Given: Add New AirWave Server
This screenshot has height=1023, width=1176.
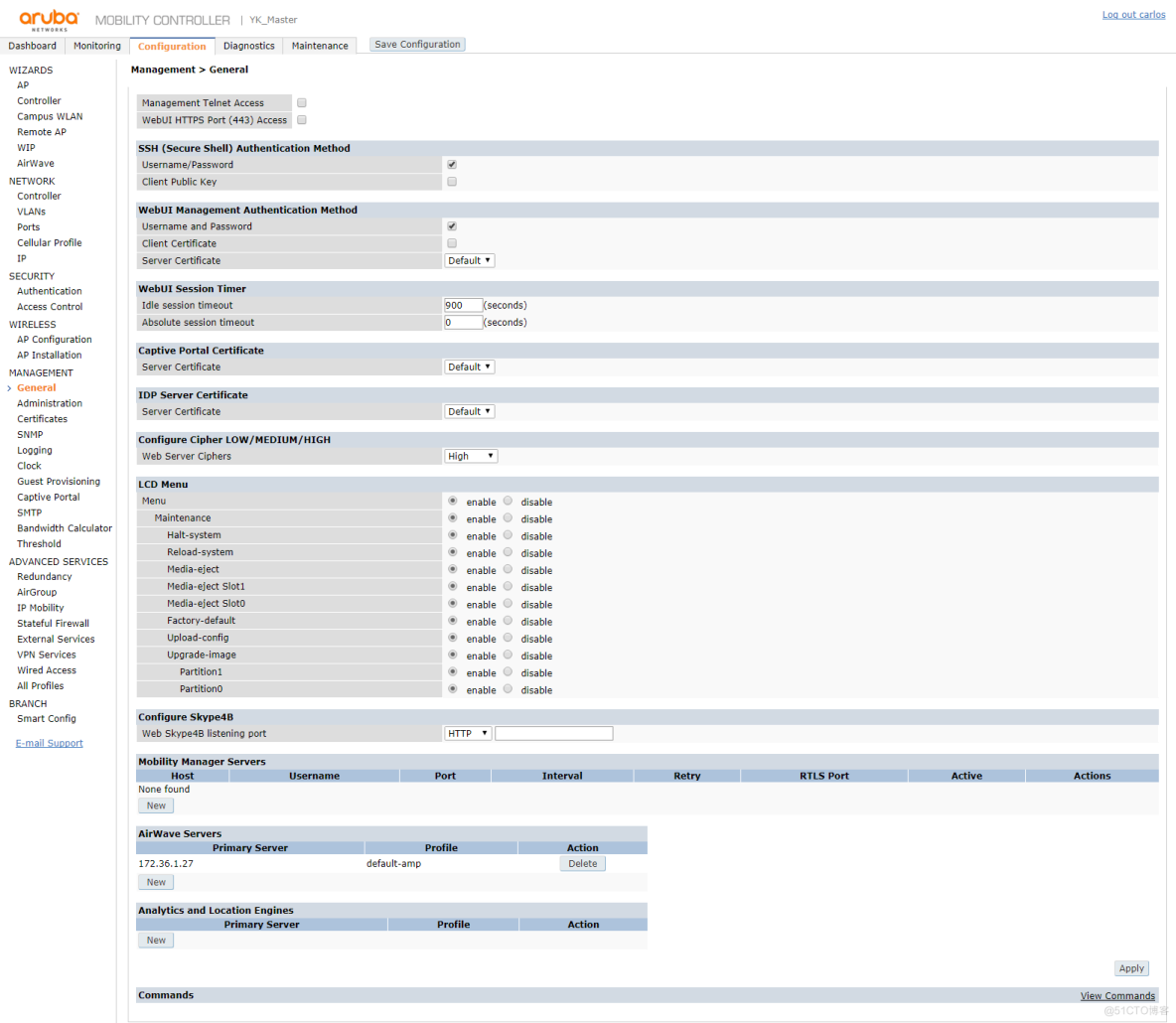Looking at the screenshot, I should tap(156, 882).
